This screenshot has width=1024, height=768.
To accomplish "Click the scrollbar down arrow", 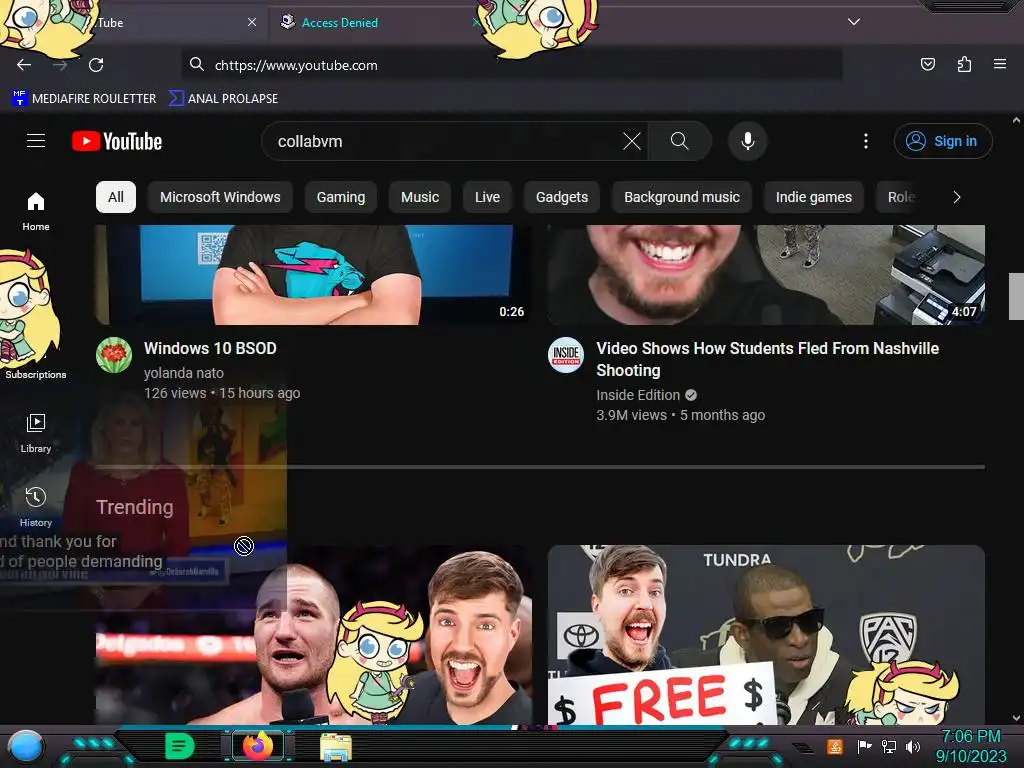I will point(1016,718).
